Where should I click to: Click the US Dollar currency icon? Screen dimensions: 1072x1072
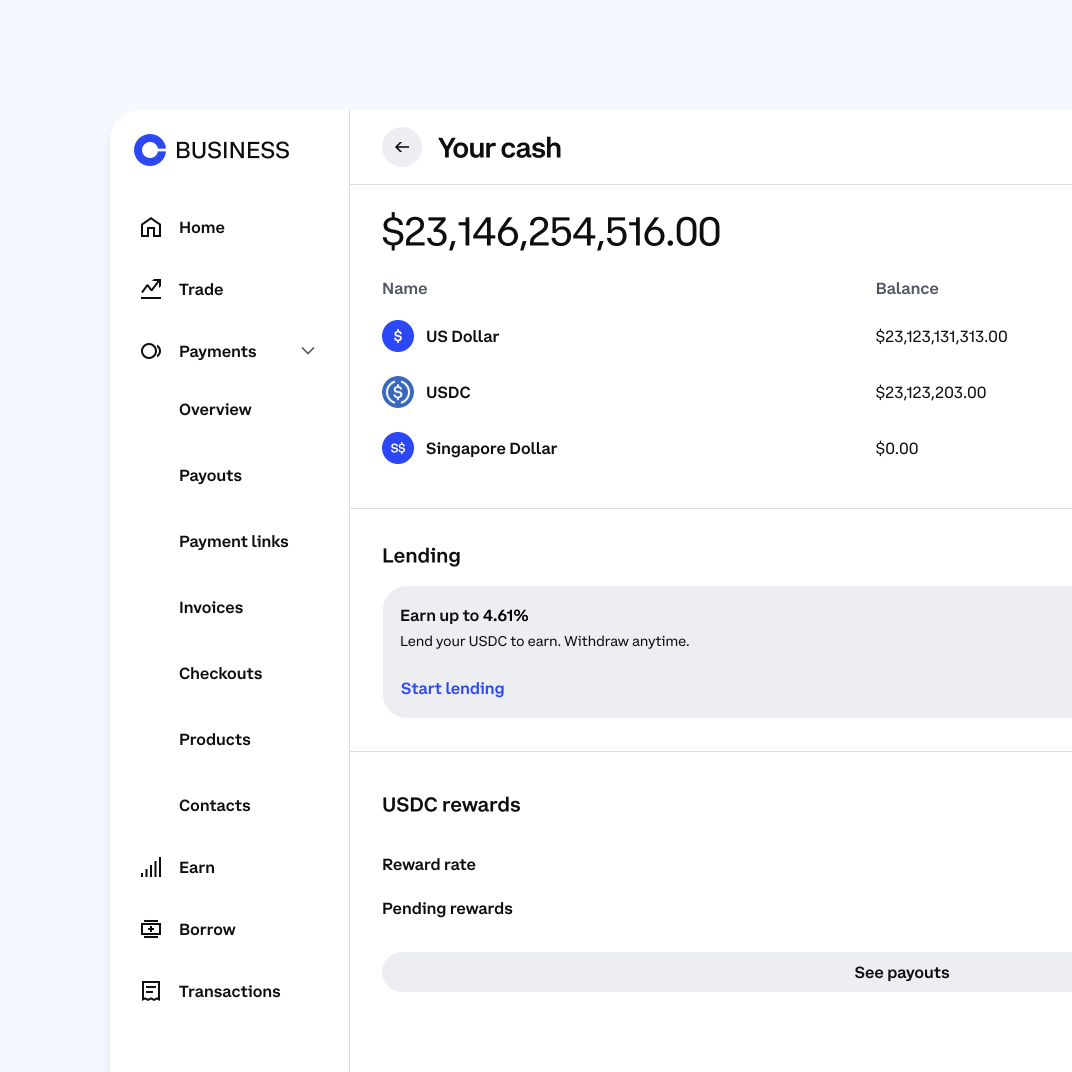click(x=398, y=336)
